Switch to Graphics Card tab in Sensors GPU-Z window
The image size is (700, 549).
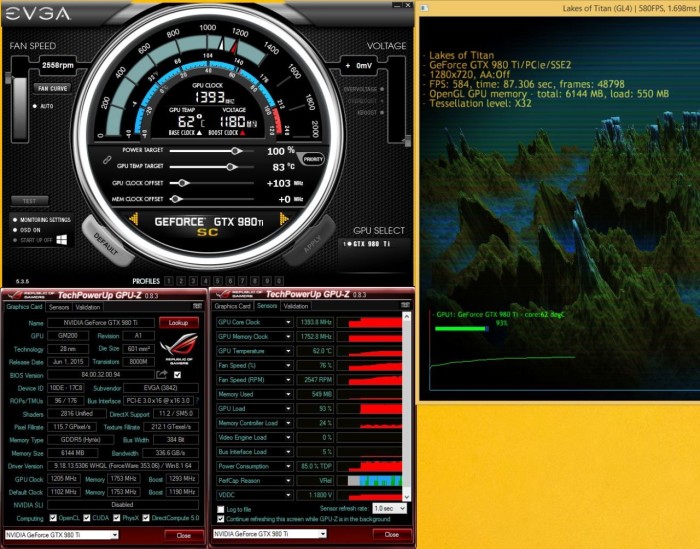pyautogui.click(x=233, y=306)
